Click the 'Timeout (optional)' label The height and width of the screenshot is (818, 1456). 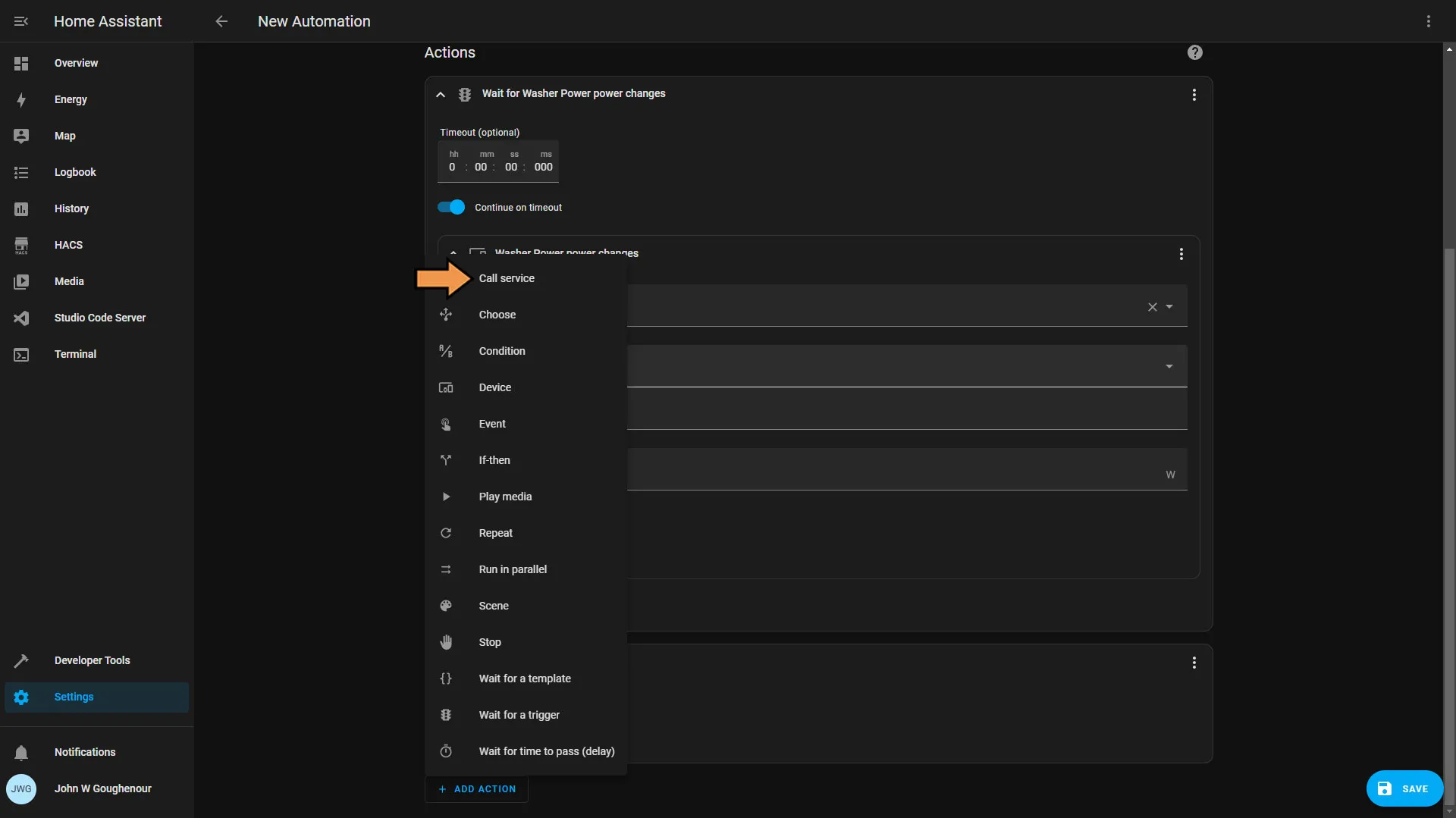(x=480, y=133)
